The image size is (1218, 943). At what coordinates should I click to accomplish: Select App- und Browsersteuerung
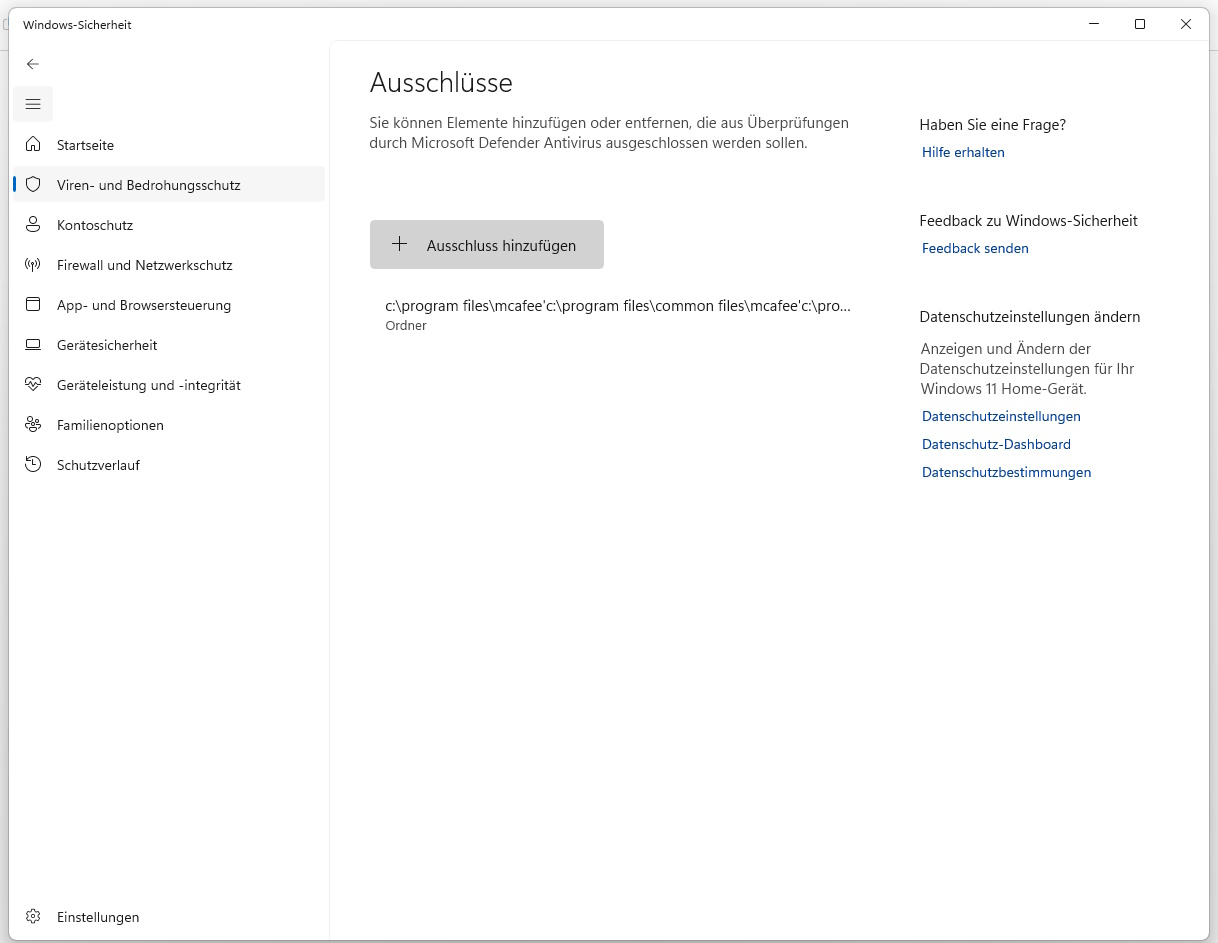(x=144, y=305)
